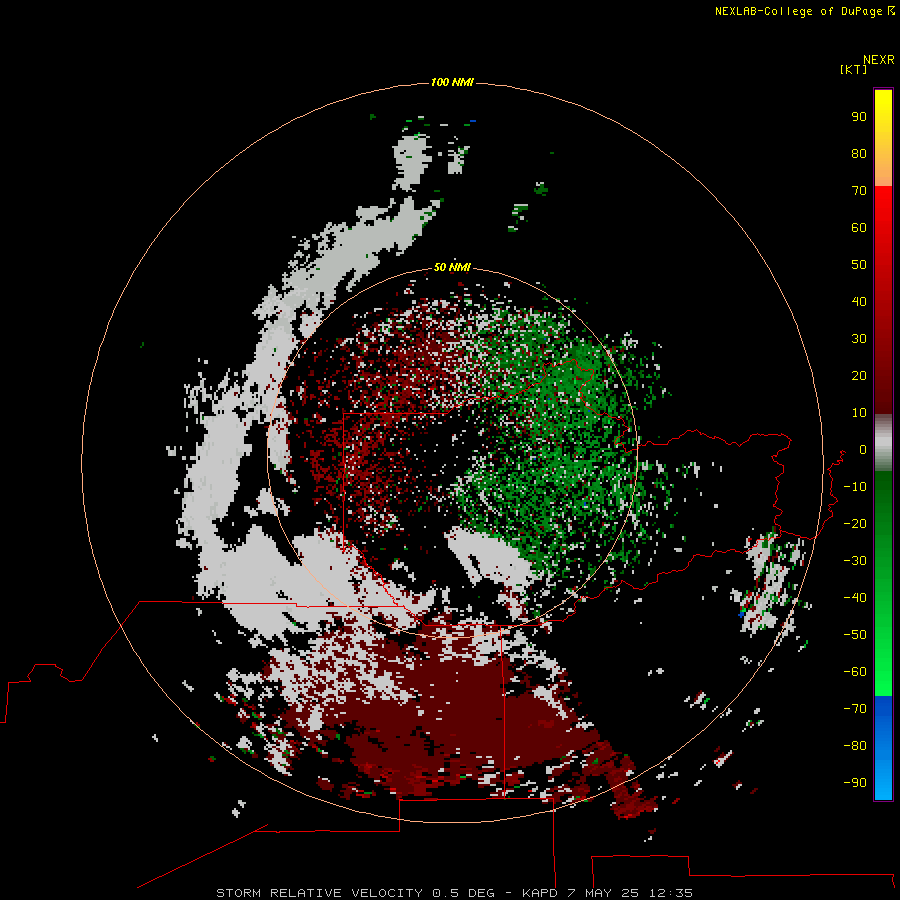This screenshot has width=900, height=900.
Task: Click the gray zero-velocity segment of the color bar
Action: pos(883,443)
